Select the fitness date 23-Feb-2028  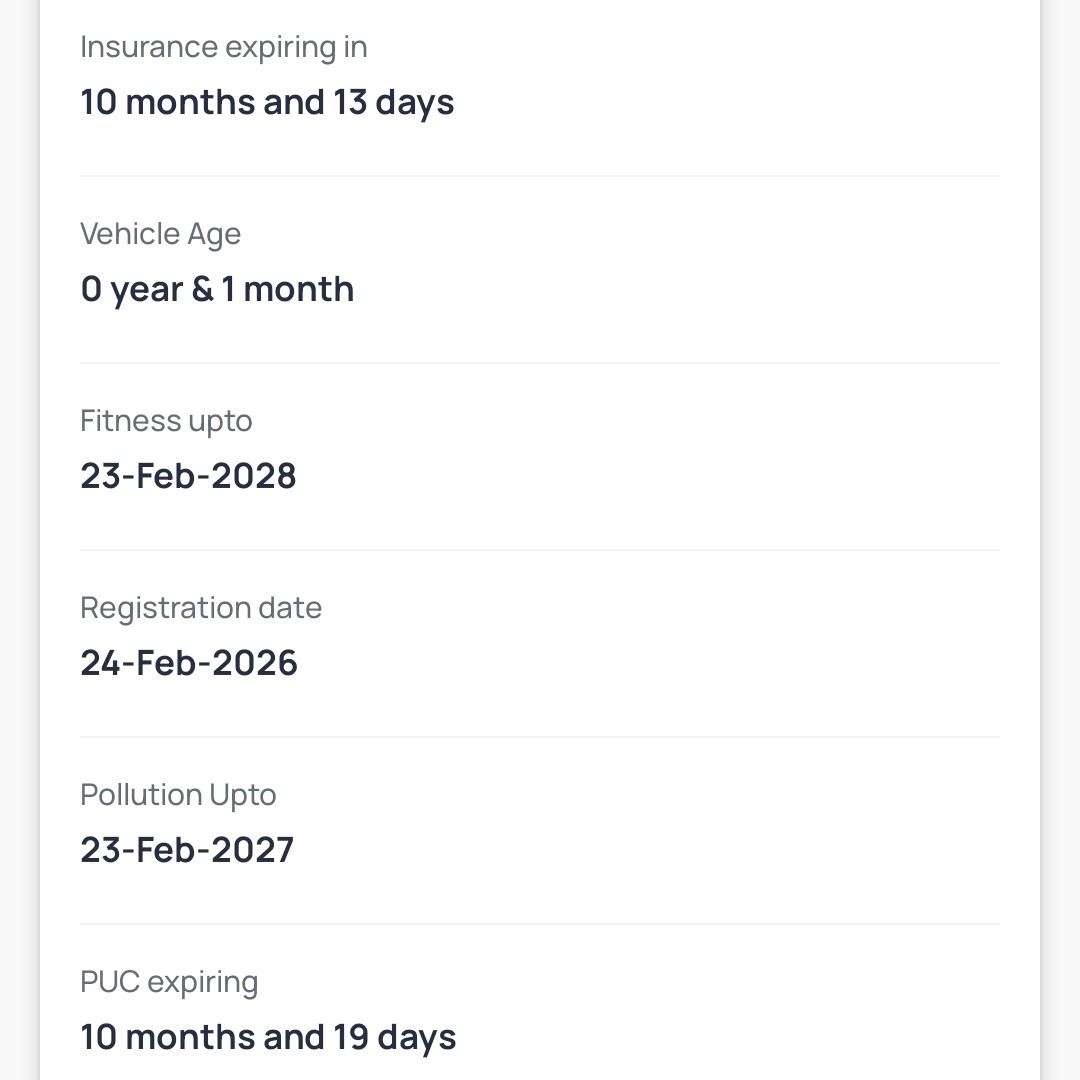pyautogui.click(x=188, y=476)
